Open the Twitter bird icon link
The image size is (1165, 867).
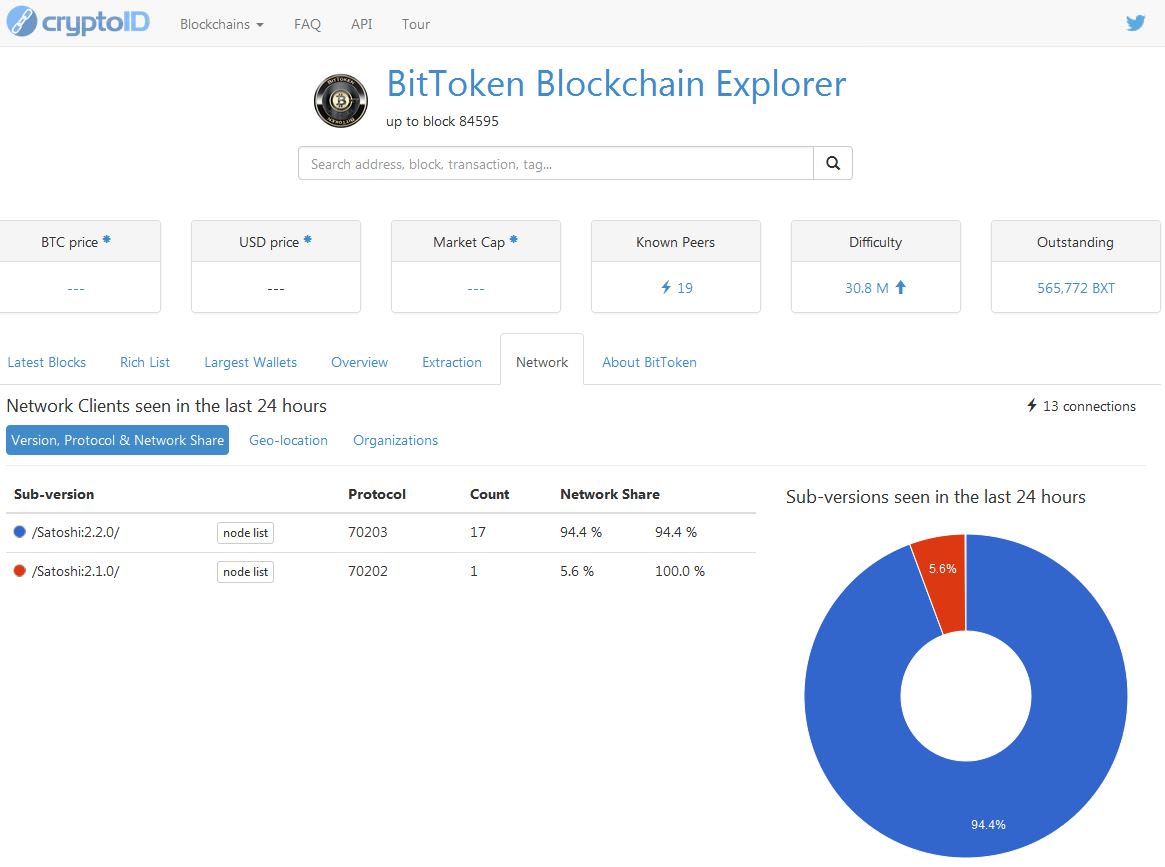tap(1135, 23)
